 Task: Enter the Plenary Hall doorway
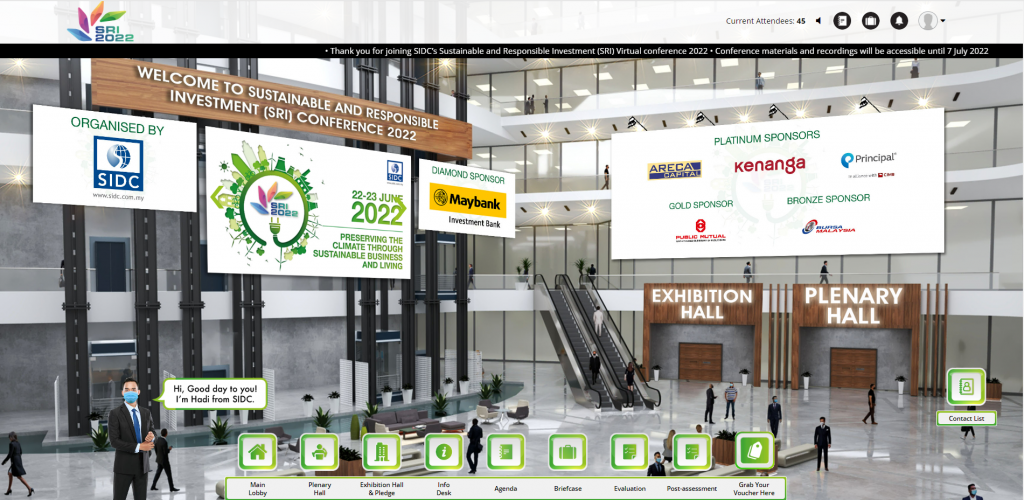[853, 366]
